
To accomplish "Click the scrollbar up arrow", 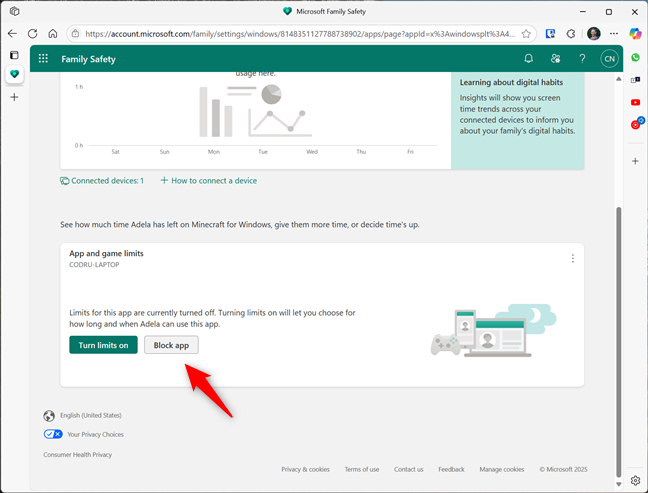I will 619,79.
